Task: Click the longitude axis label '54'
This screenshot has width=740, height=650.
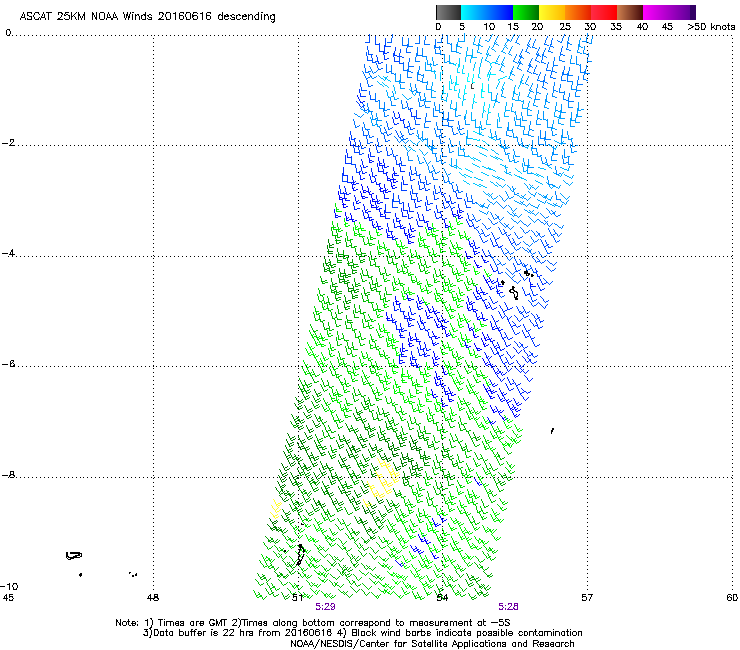Action: click(442, 598)
